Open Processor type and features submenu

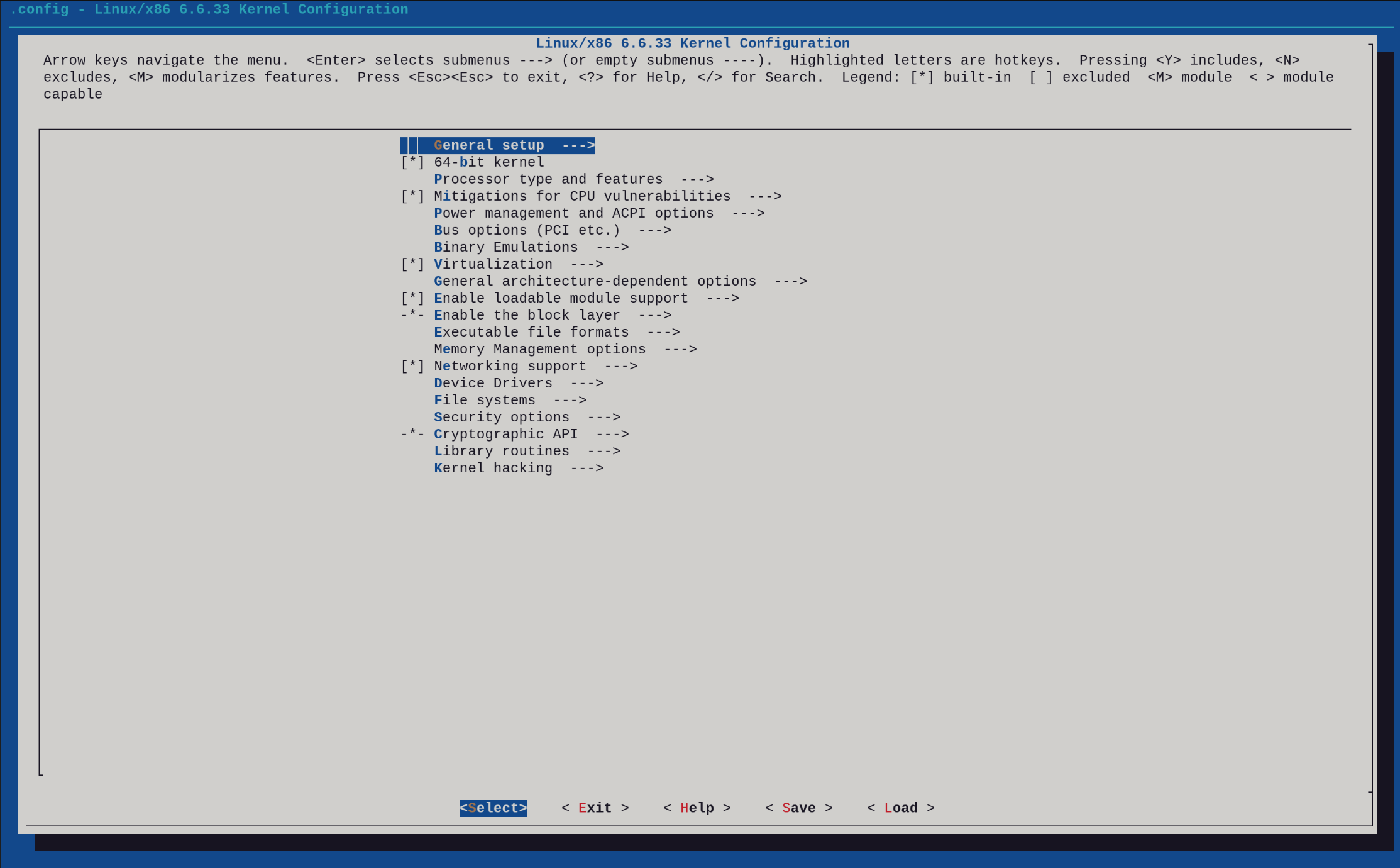click(573, 179)
